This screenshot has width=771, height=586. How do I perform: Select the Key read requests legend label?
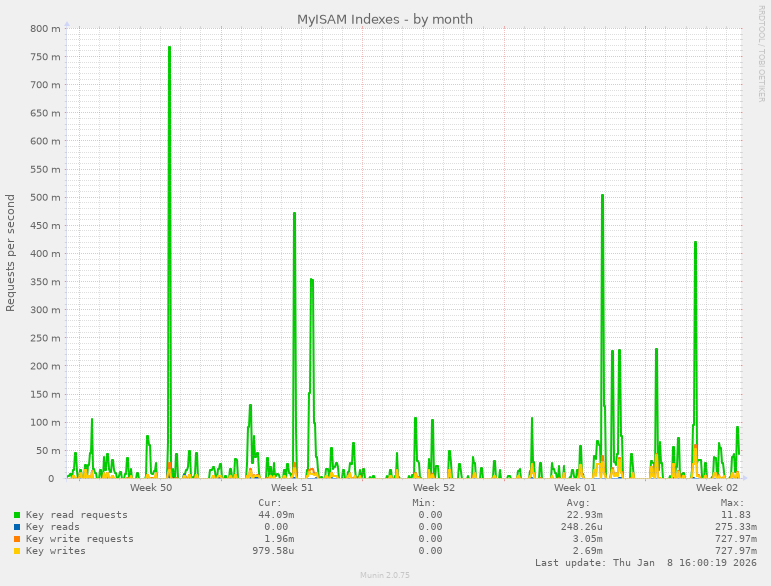(x=77, y=515)
